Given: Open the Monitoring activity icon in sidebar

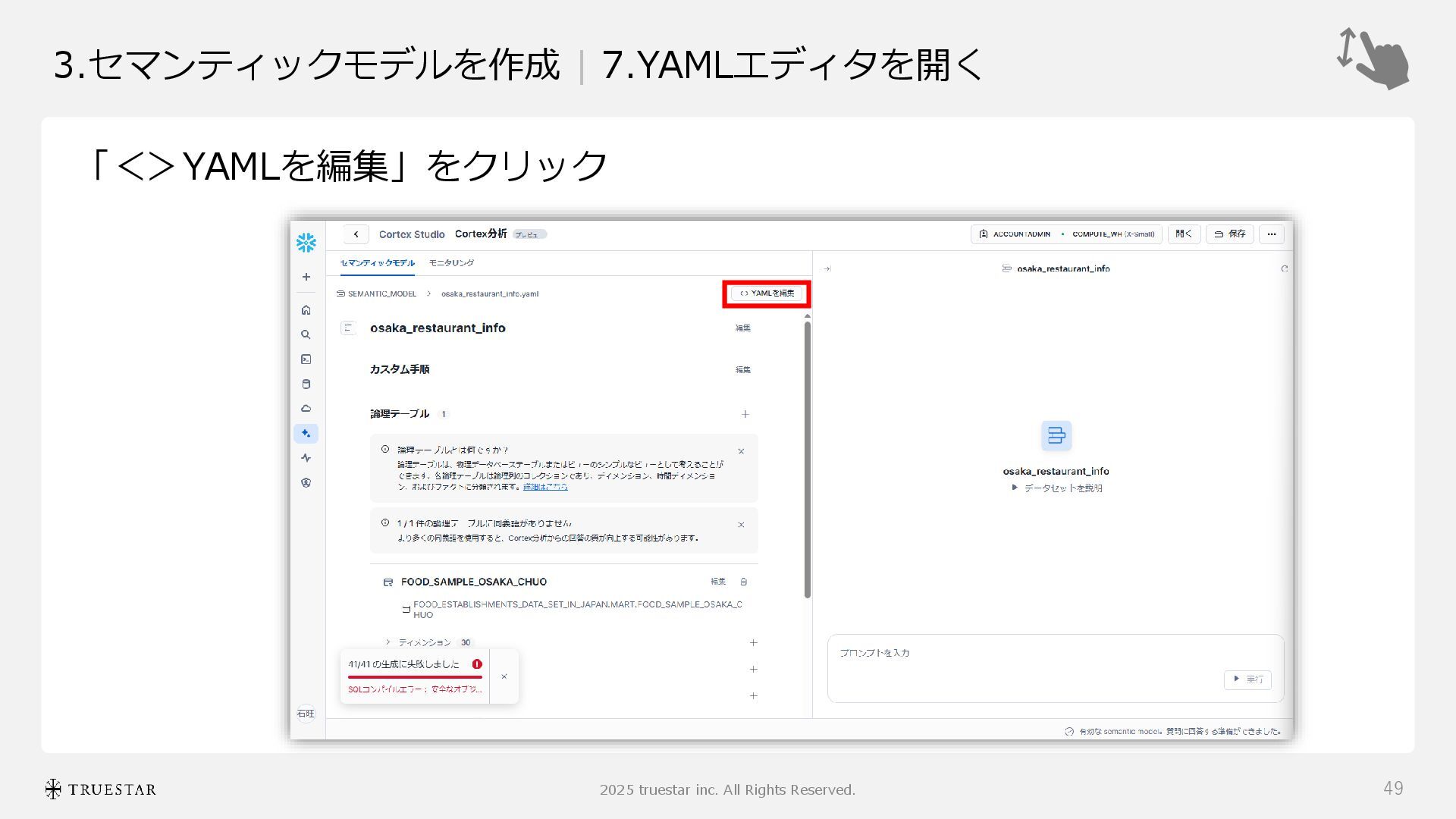Looking at the screenshot, I should coord(306,458).
